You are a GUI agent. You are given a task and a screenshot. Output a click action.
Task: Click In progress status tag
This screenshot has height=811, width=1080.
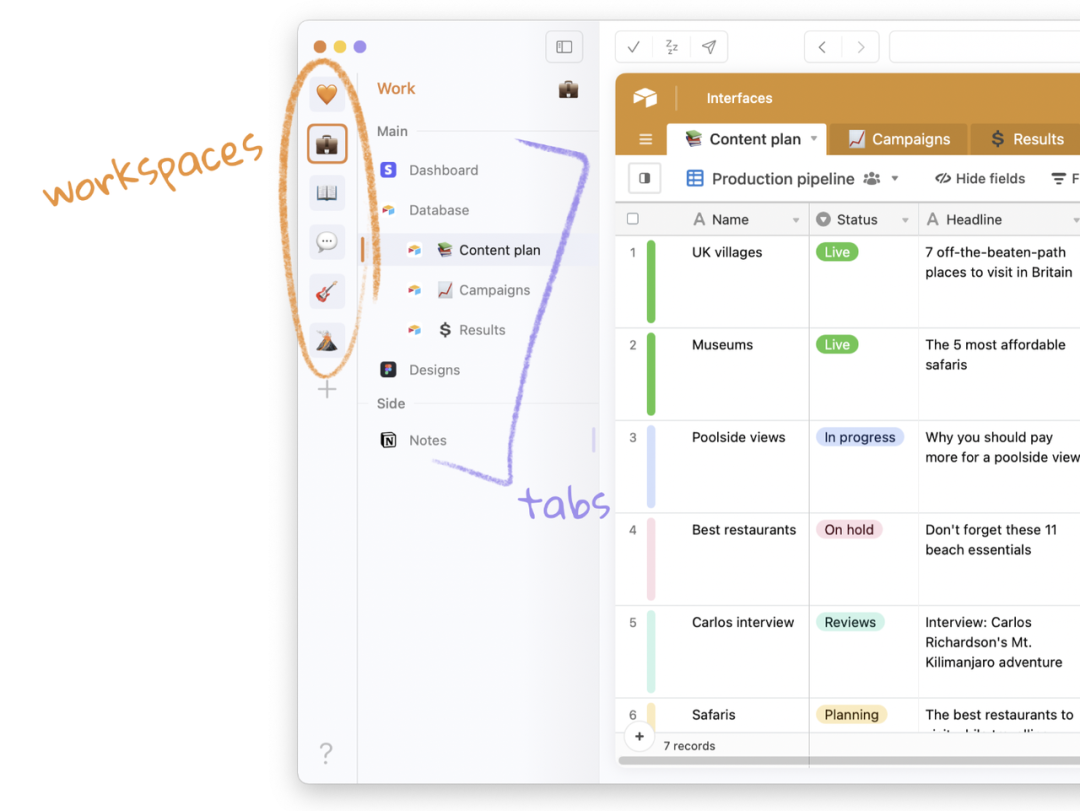point(860,437)
